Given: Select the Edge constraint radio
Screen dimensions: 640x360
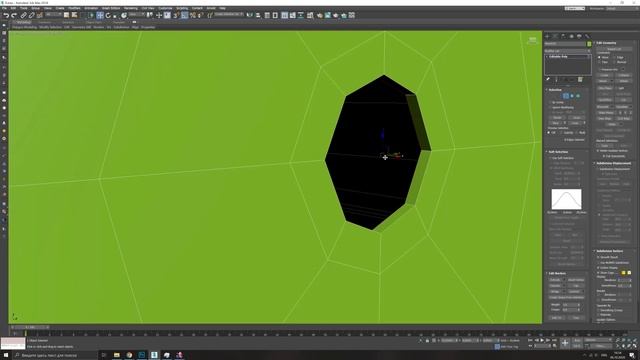Looking at the screenshot, I should coord(615,58).
